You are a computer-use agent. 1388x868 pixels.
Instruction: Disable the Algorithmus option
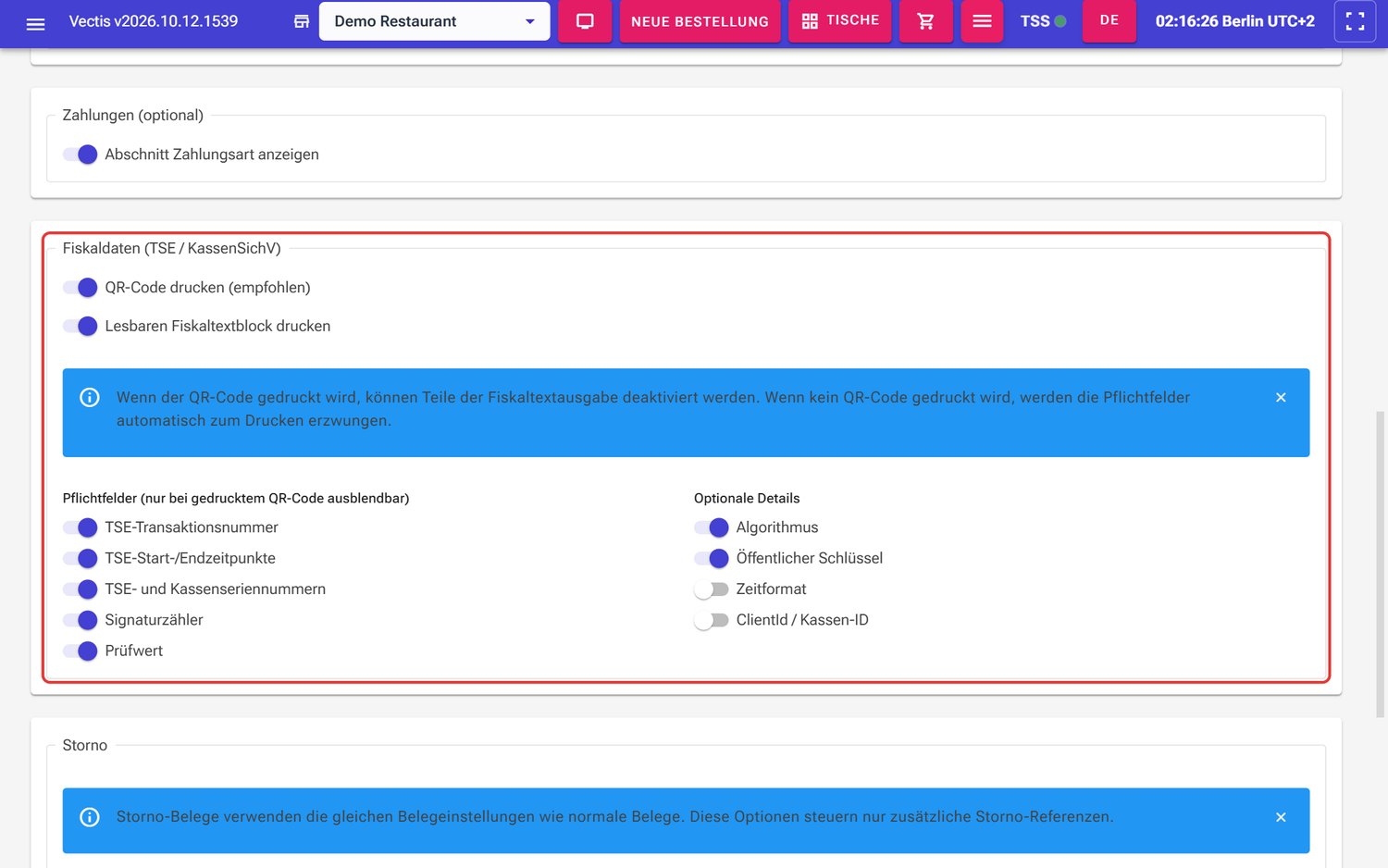click(x=712, y=527)
